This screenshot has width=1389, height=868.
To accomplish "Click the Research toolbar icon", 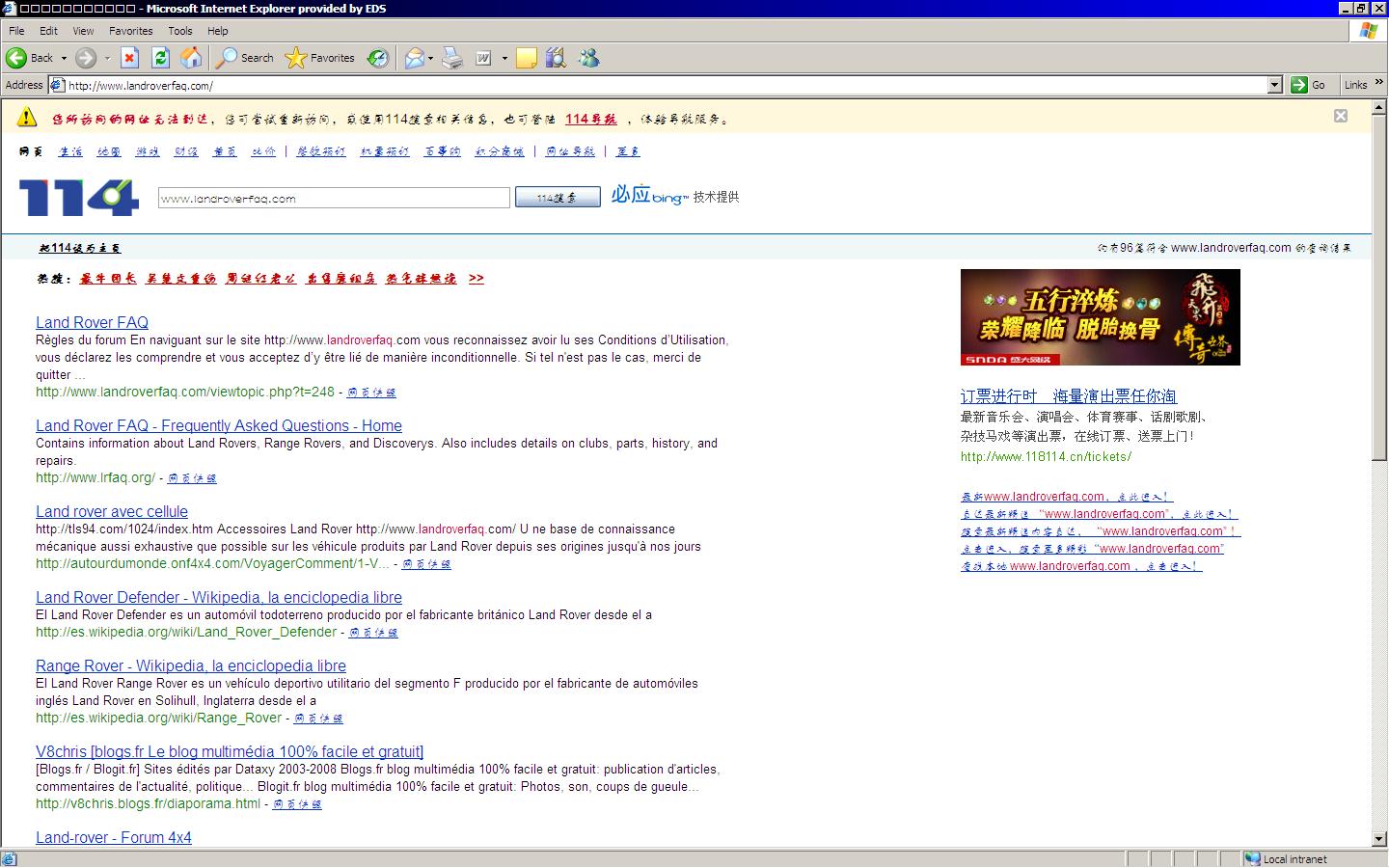I will (556, 58).
